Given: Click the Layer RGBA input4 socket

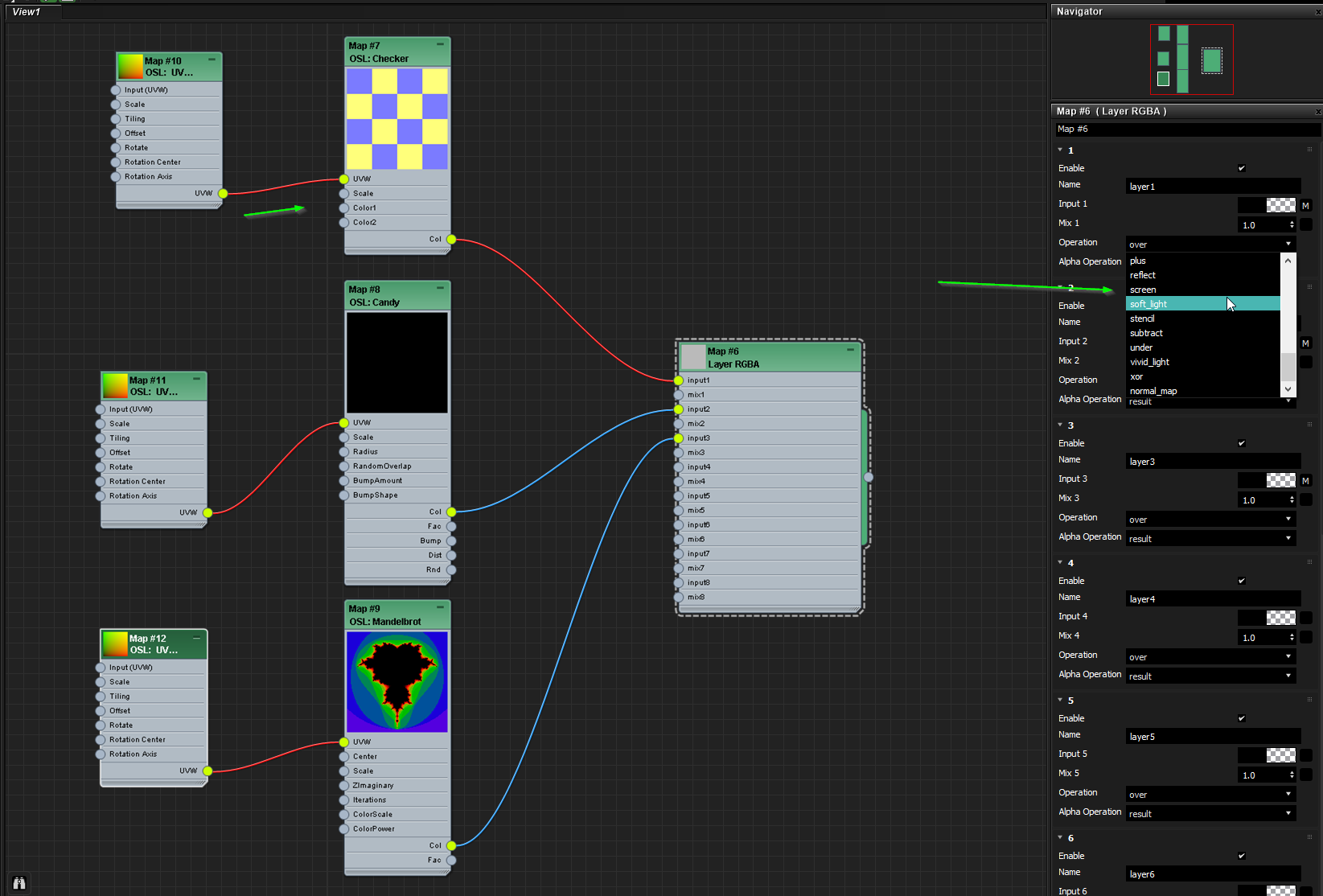Looking at the screenshot, I should point(679,467).
